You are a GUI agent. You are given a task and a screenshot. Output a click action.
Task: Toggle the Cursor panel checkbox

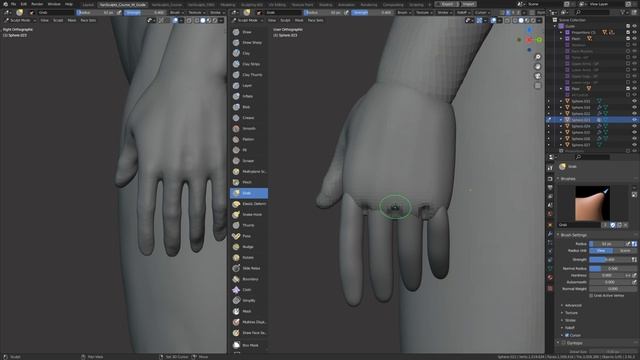[x=567, y=335]
